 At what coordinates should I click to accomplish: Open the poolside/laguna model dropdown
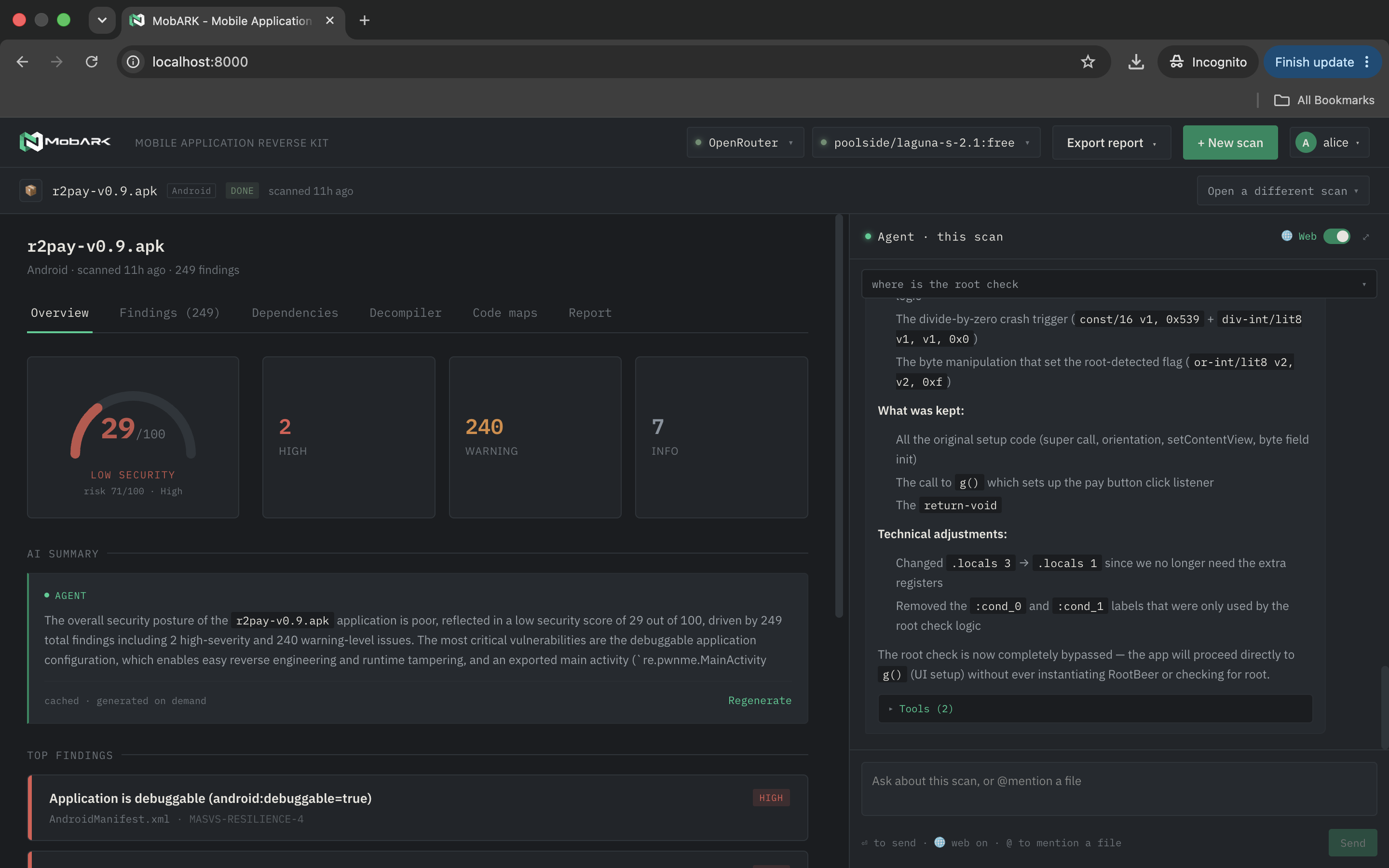(x=926, y=142)
